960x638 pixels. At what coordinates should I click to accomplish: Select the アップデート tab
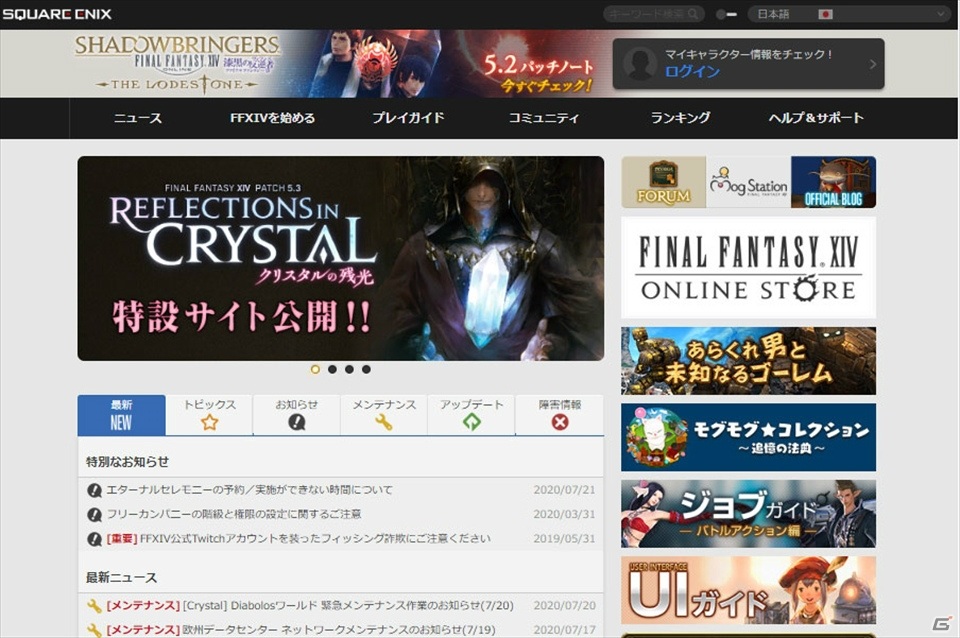point(471,415)
